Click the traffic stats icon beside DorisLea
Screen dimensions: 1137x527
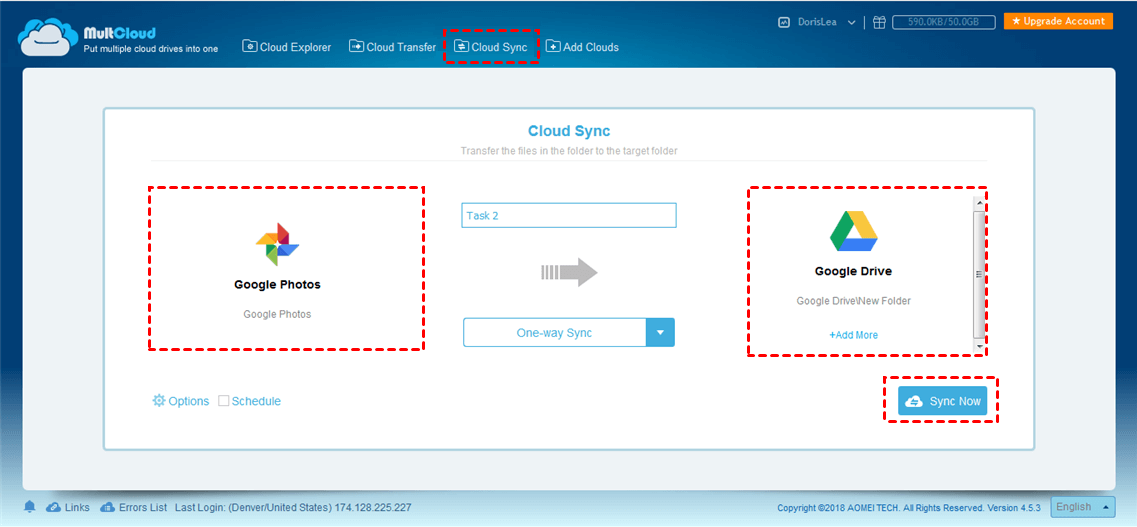point(784,22)
